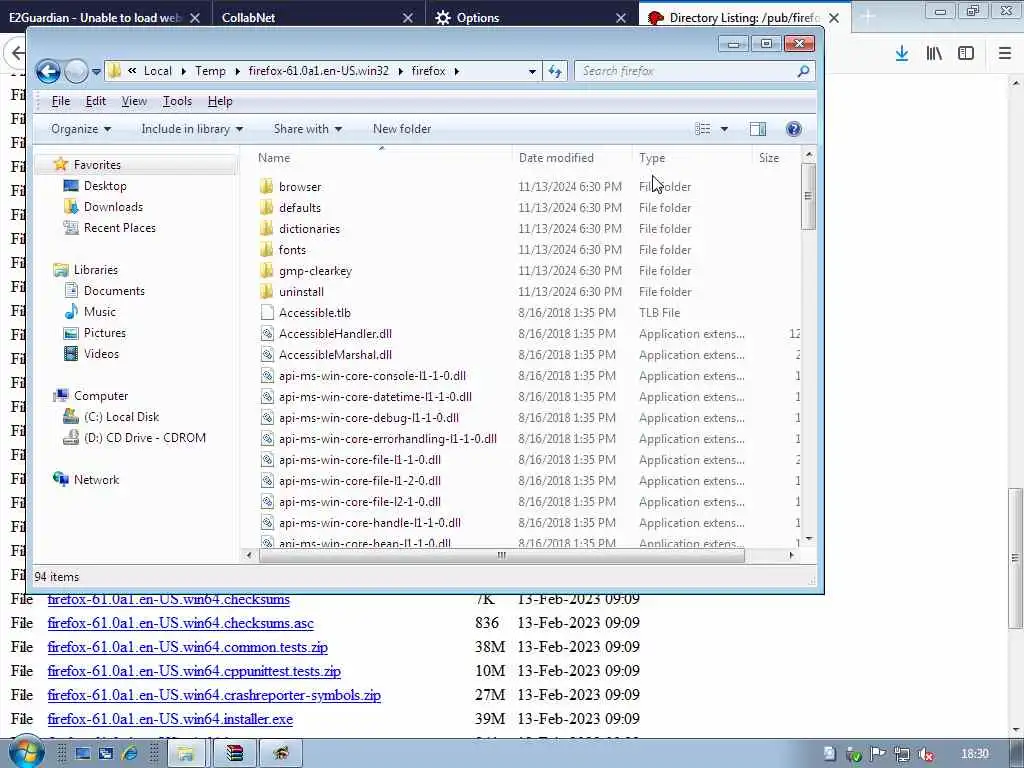Click Temp in the address breadcrumb
Viewport: 1024px width, 768px height.
tap(210, 71)
